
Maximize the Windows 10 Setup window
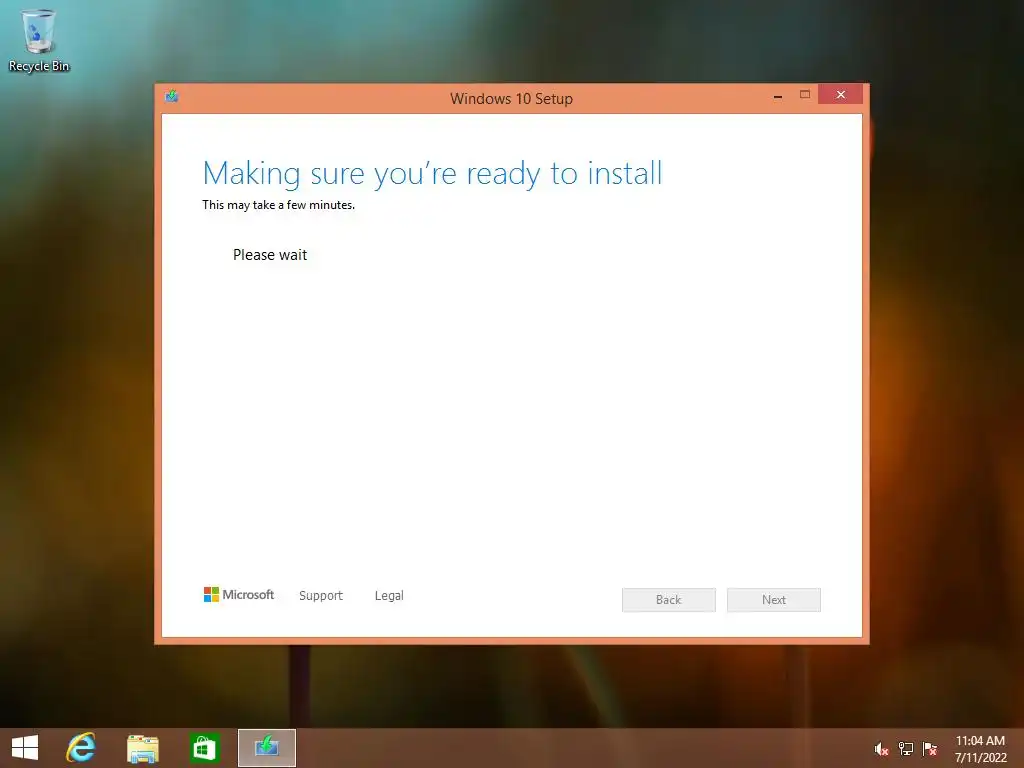[805, 95]
